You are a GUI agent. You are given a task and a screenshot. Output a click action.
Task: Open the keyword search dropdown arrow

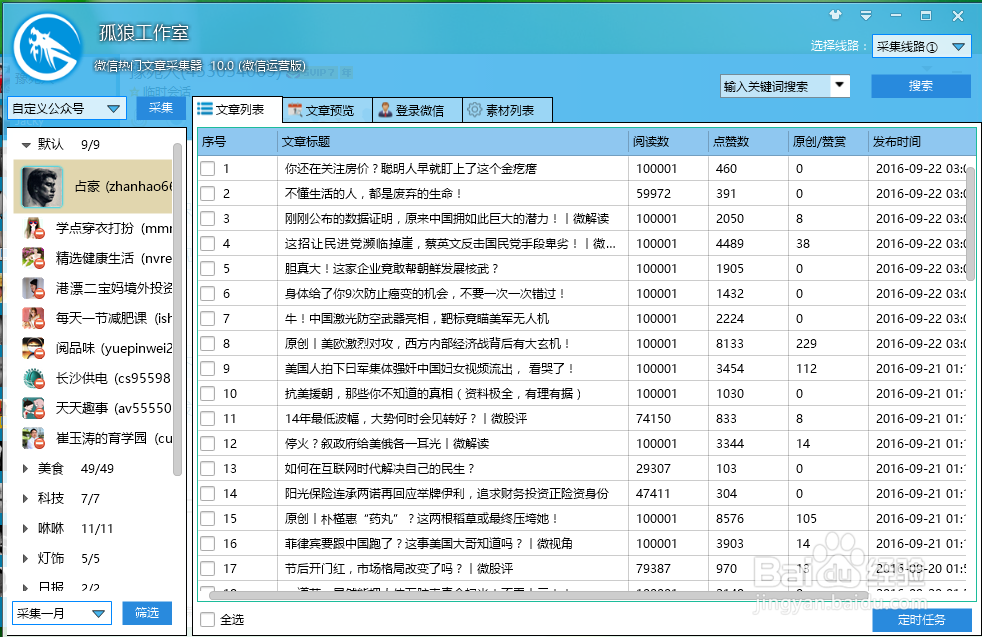pos(840,85)
